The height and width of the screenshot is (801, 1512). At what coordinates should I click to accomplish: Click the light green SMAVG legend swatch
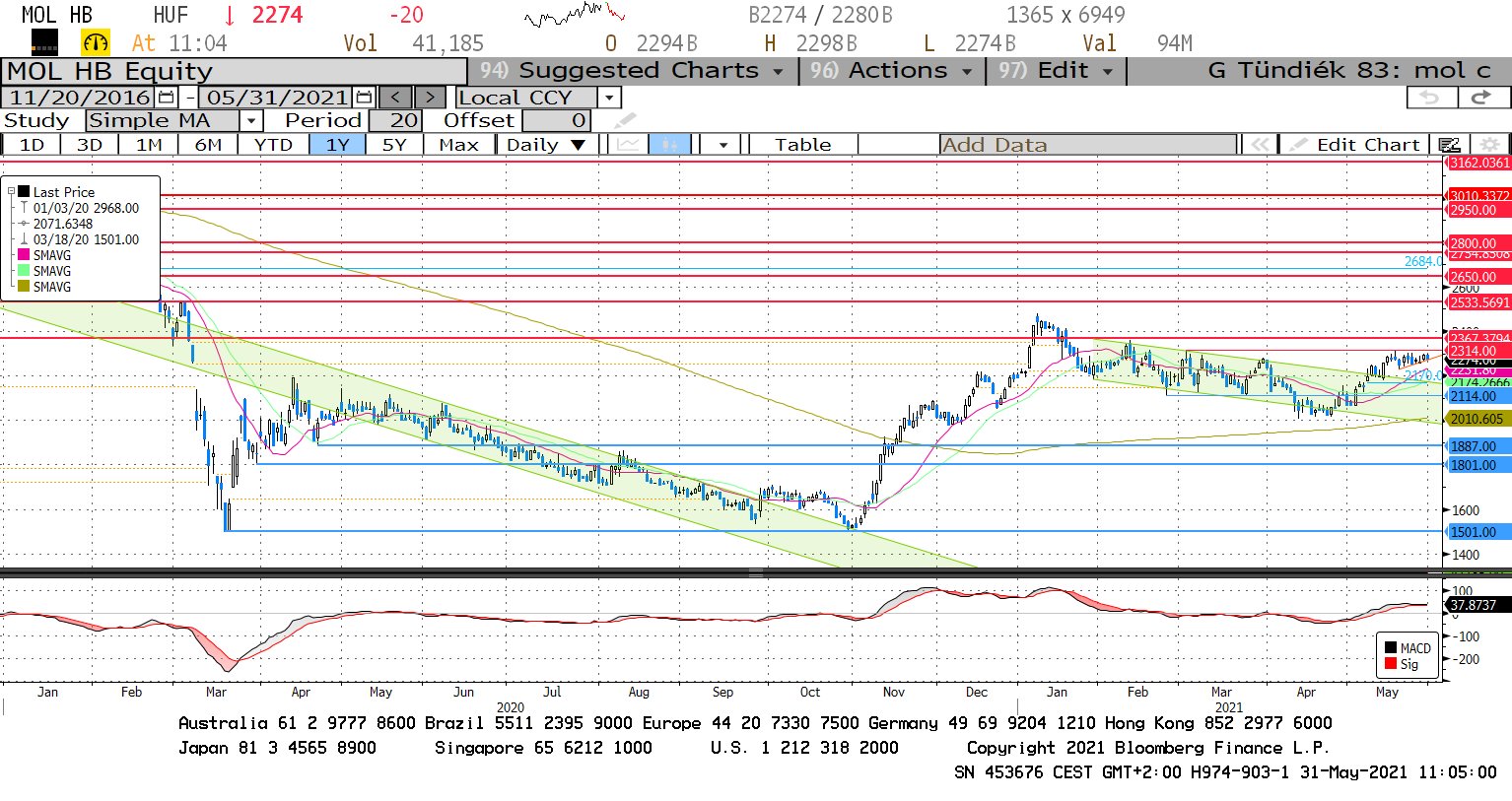pos(24,271)
